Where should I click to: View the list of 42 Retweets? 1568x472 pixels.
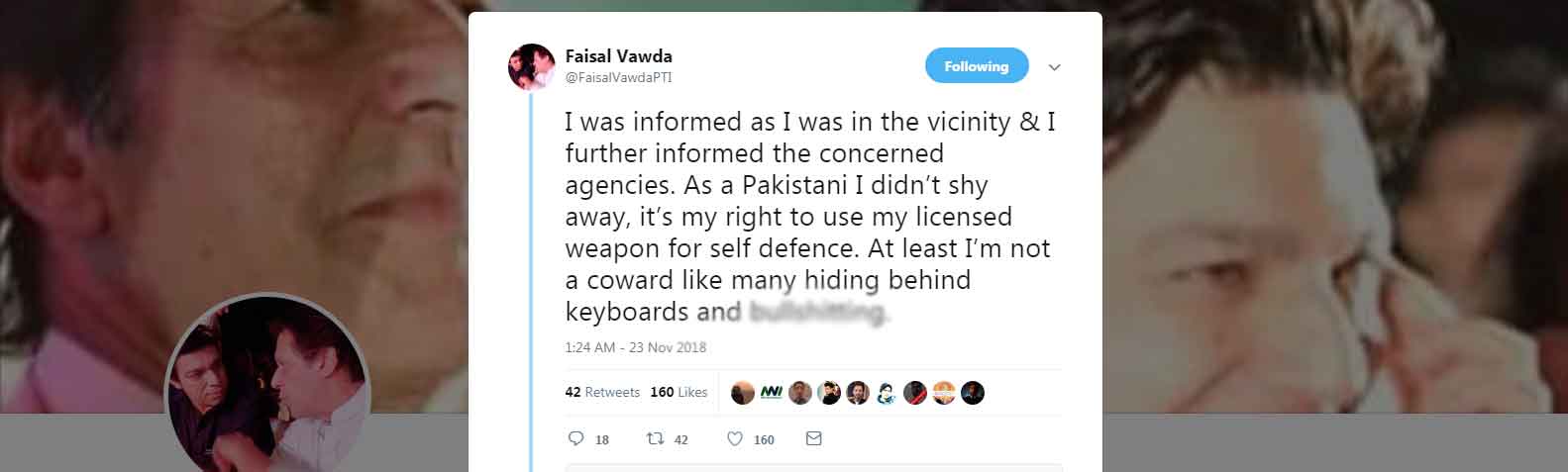[x=602, y=392]
